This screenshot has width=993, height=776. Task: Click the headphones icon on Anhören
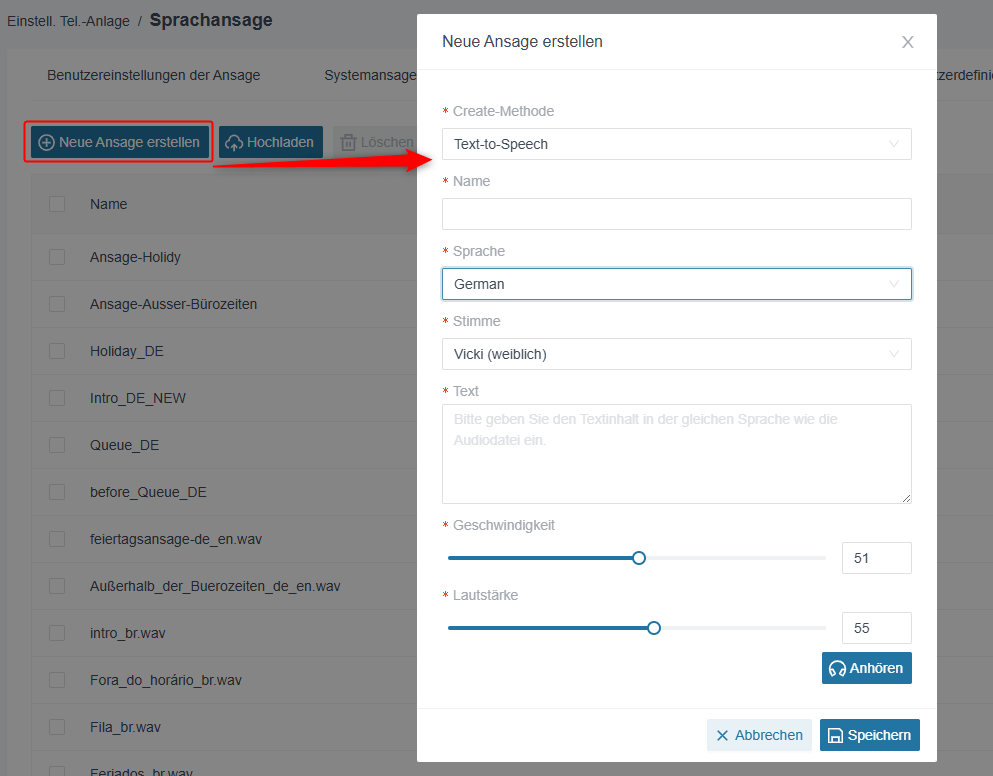(x=837, y=668)
